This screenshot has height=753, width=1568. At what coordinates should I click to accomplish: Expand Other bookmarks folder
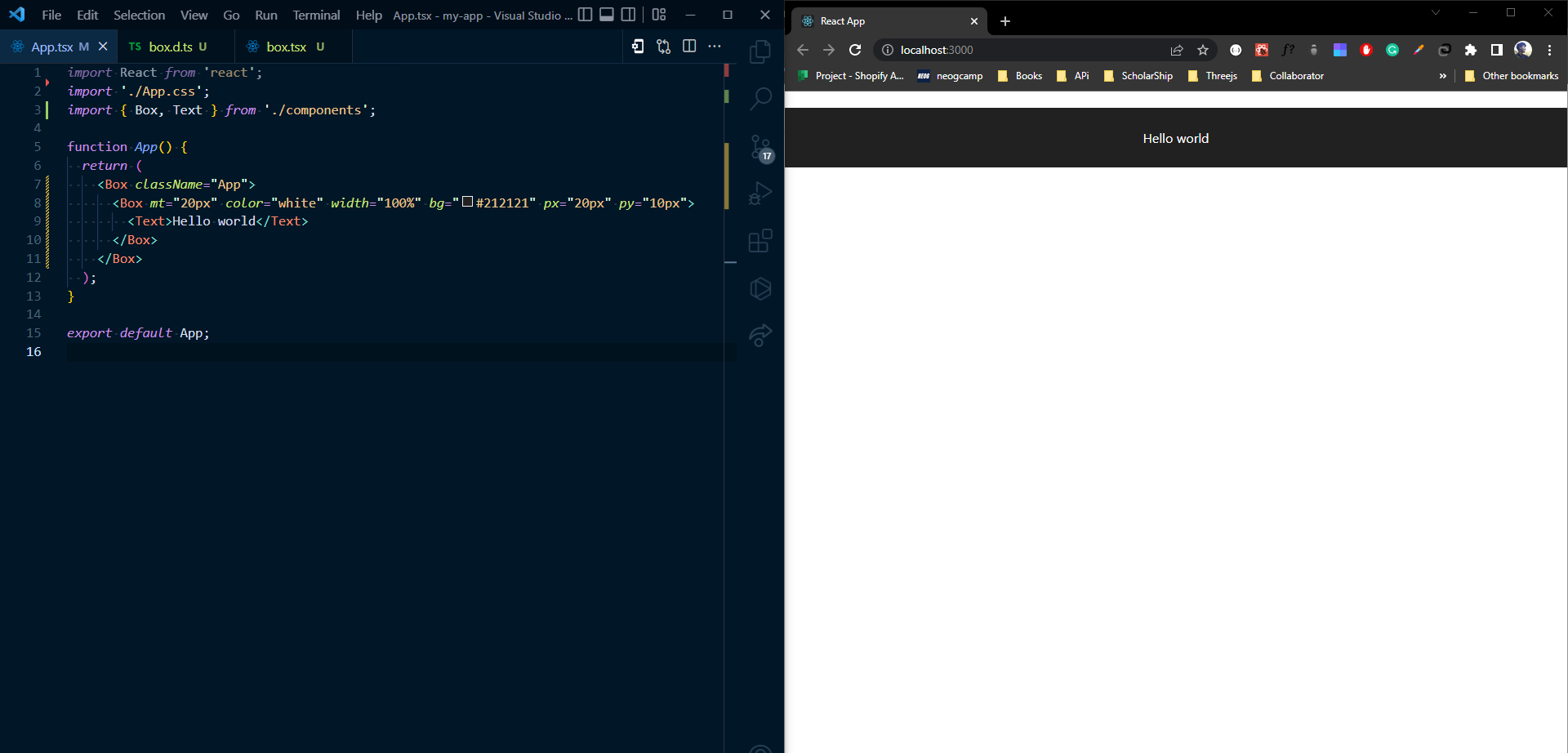pyautogui.click(x=1512, y=76)
